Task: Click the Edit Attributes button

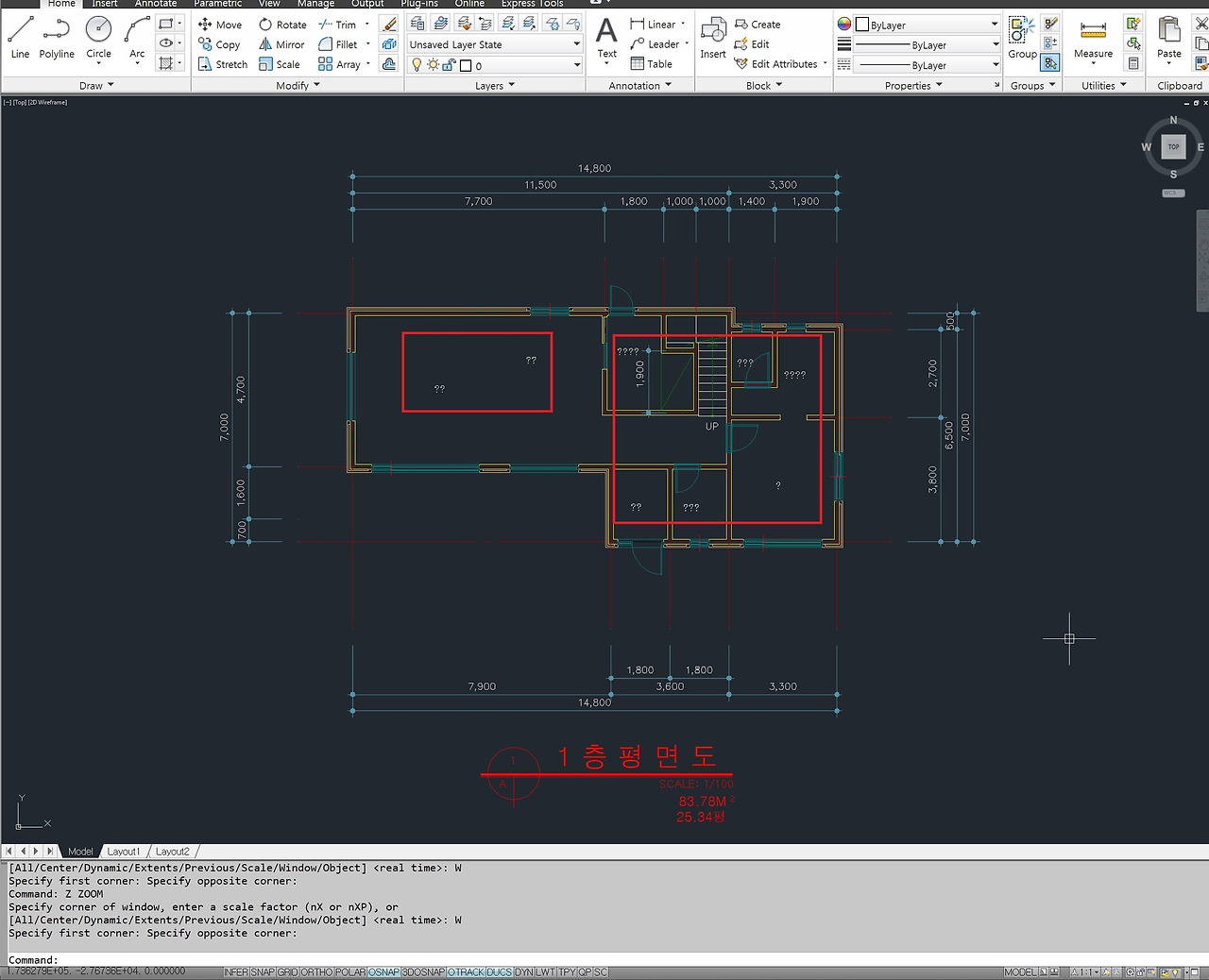Action: [x=776, y=64]
